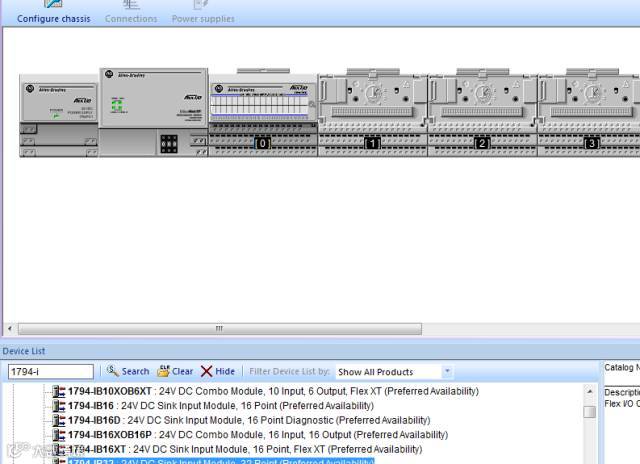Click device list scroll up arrow

click(x=589, y=391)
